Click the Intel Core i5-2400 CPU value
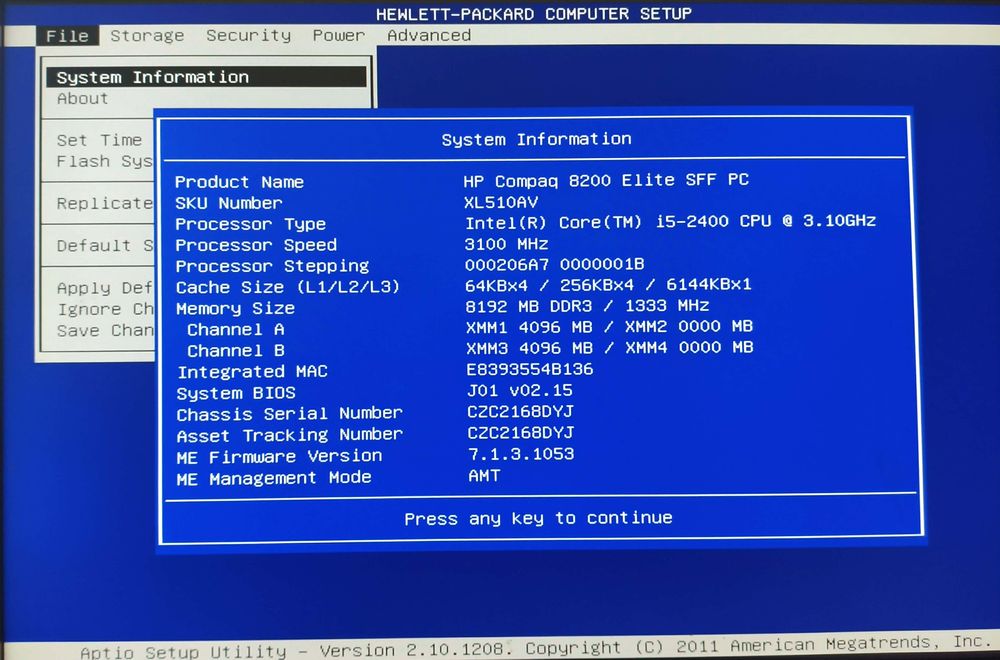This screenshot has width=1000, height=660. coord(670,222)
